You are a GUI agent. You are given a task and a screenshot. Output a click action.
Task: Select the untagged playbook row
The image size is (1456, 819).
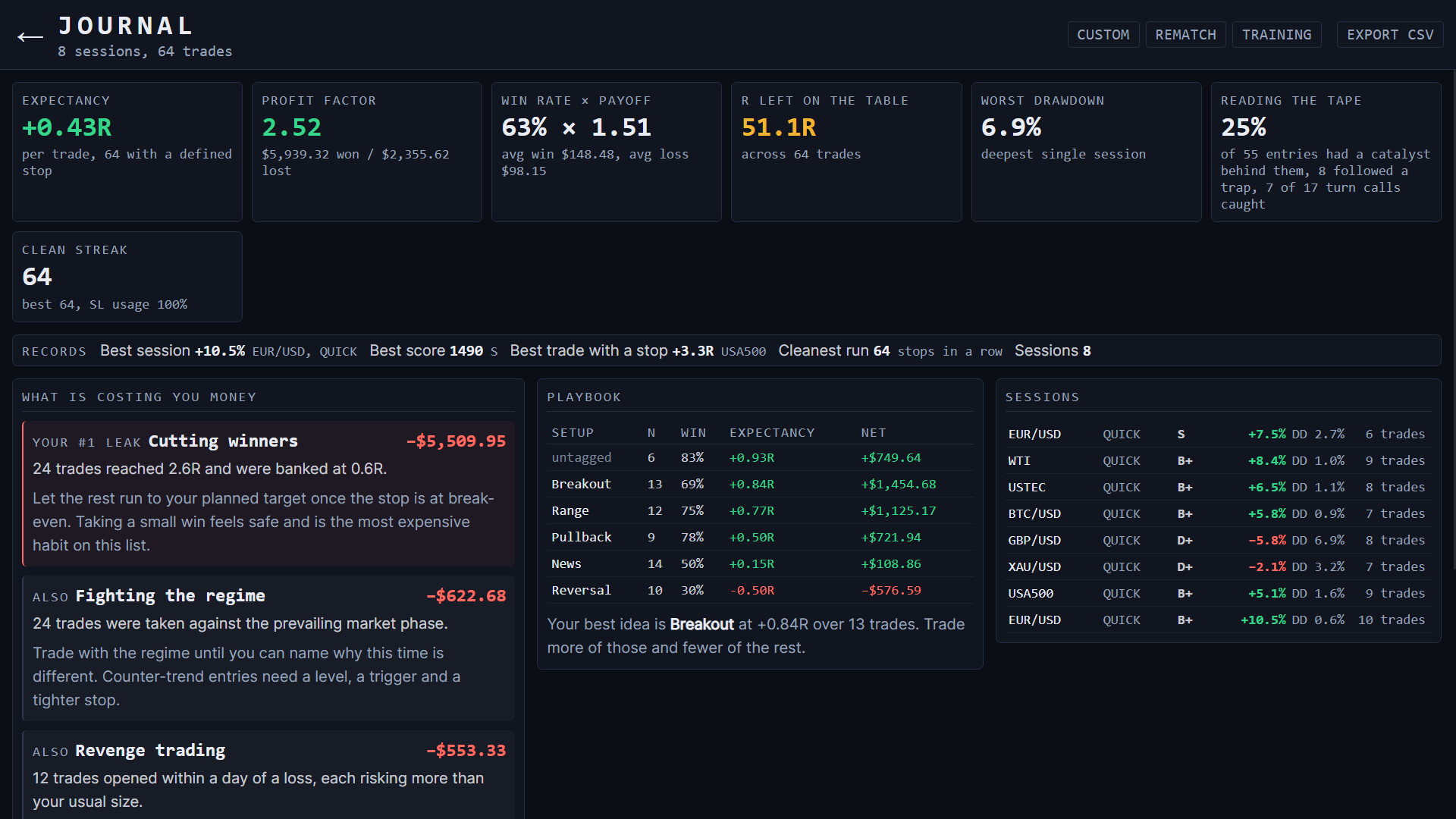760,458
